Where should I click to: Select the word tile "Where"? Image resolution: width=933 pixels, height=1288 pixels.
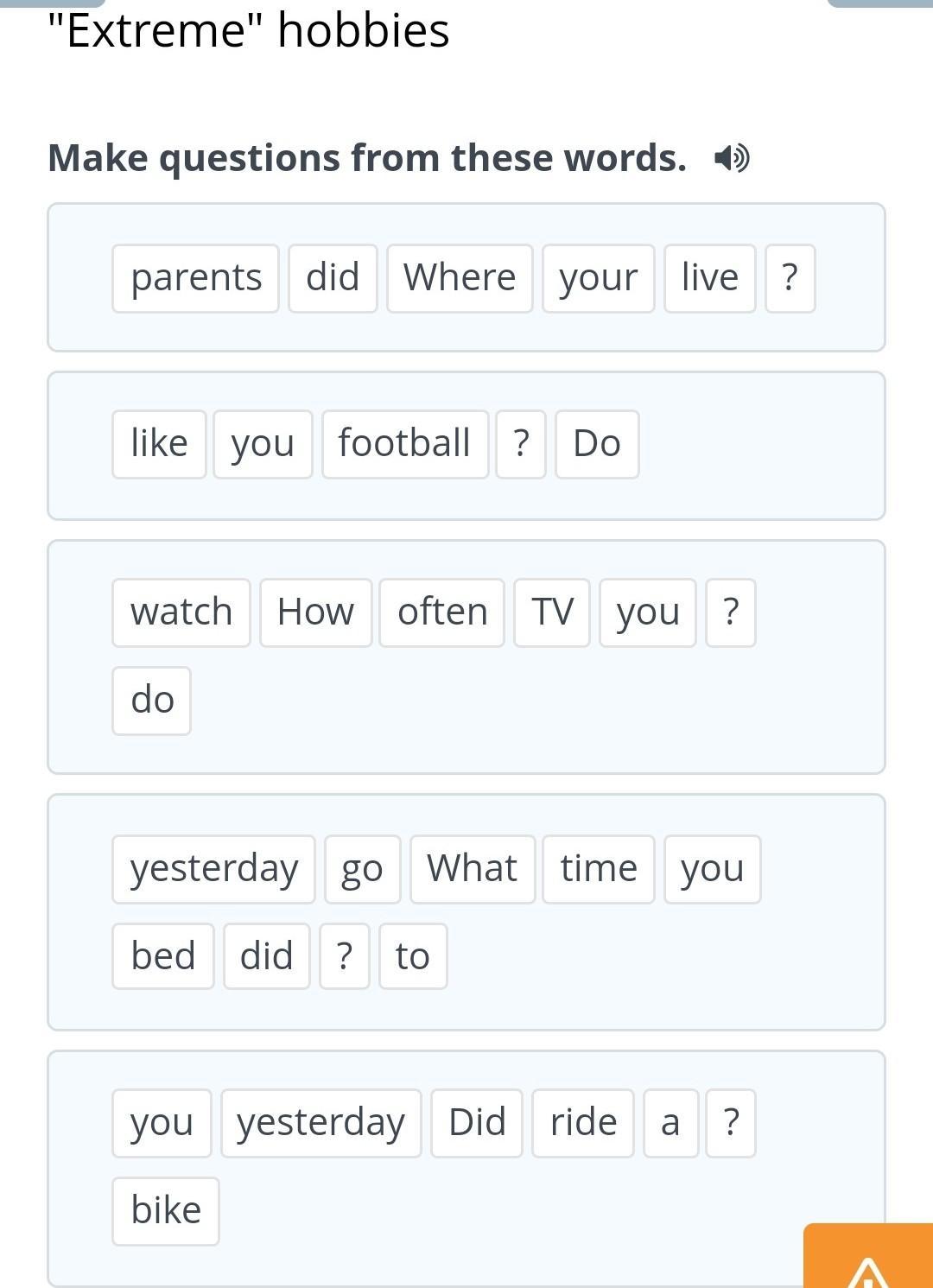460,278
